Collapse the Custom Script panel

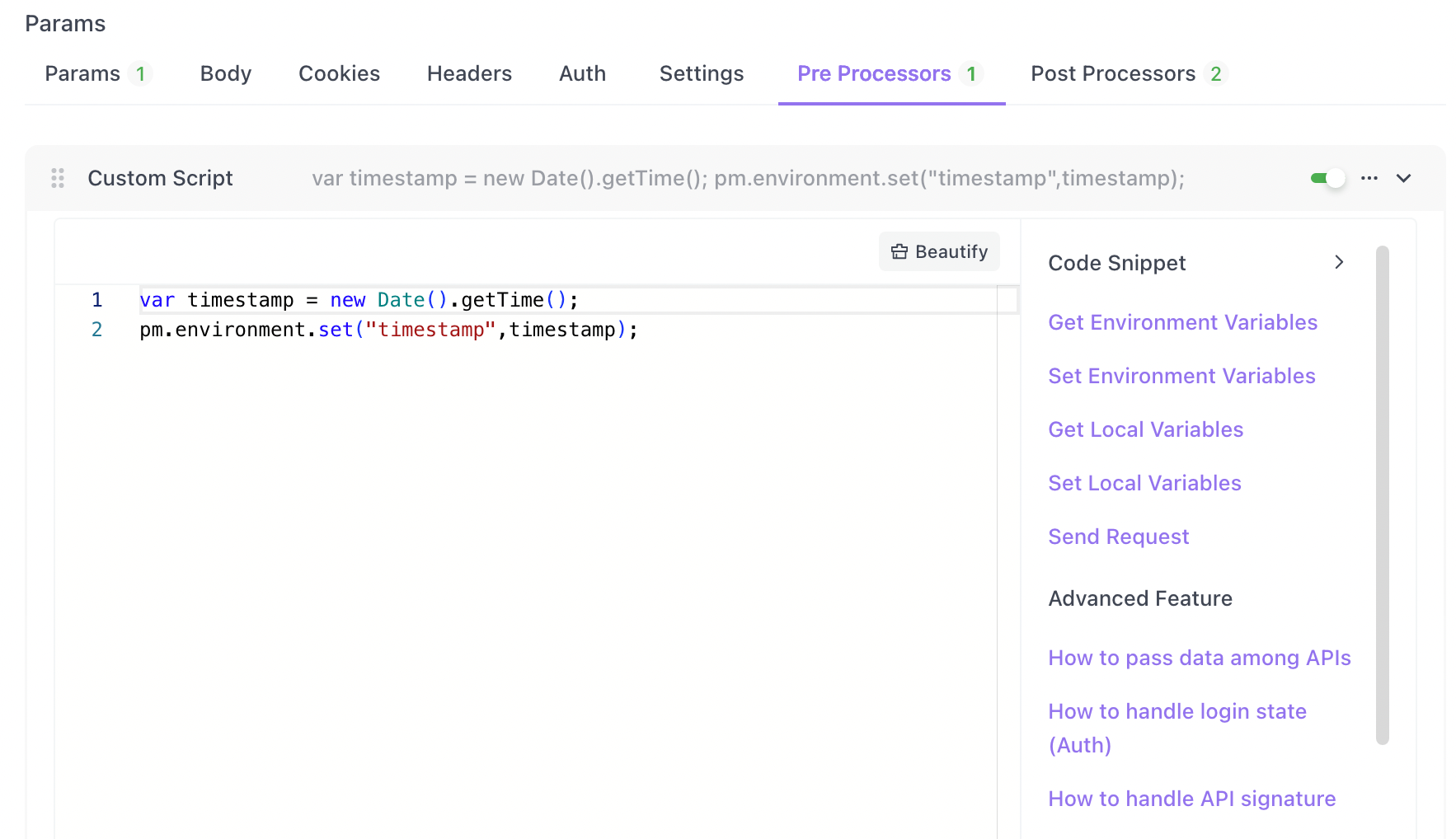point(1403,178)
